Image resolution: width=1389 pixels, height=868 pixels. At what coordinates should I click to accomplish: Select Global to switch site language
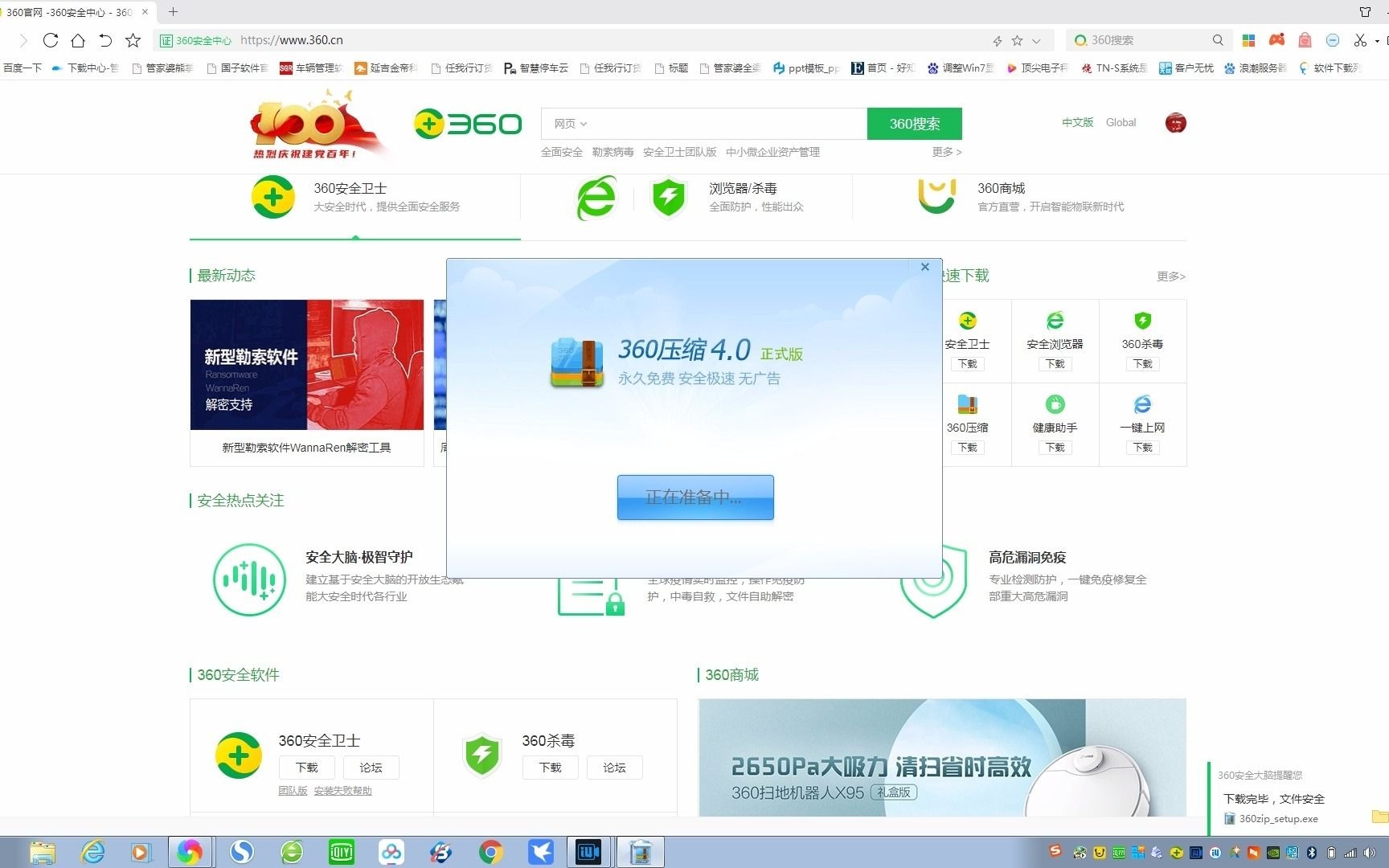tap(1121, 122)
